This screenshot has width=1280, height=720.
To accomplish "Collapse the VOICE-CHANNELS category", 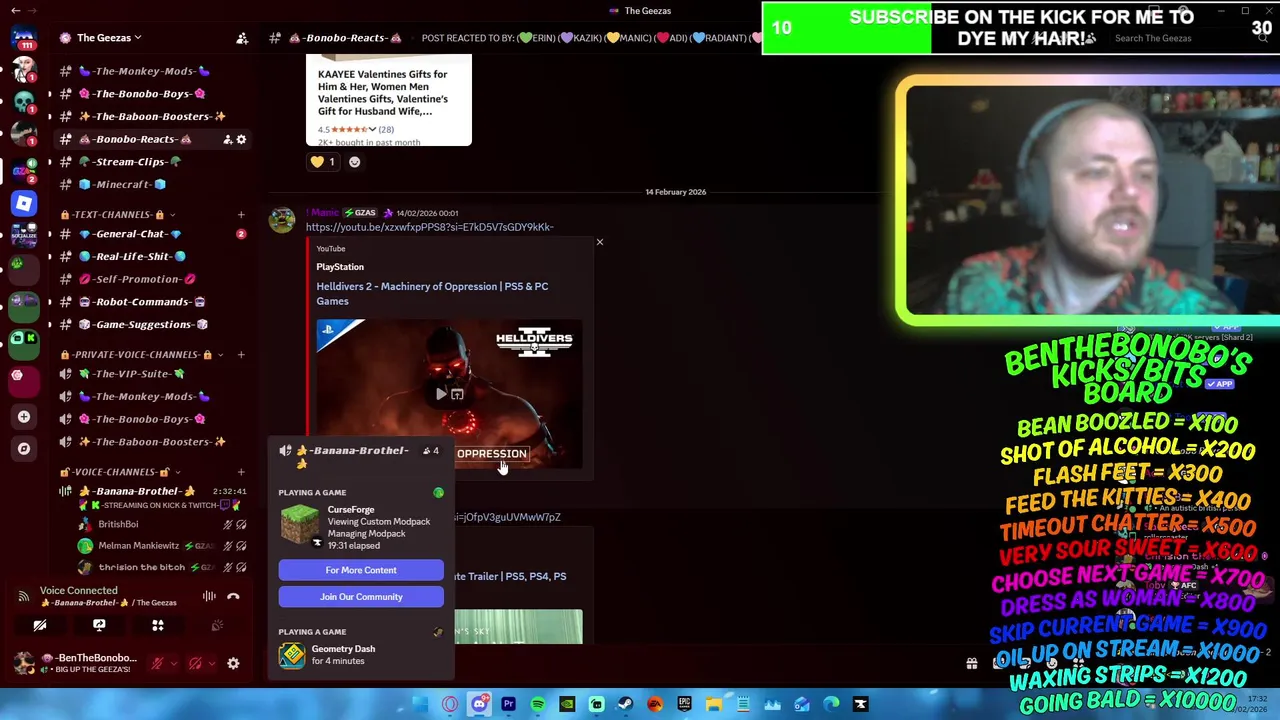I will [x=120, y=472].
